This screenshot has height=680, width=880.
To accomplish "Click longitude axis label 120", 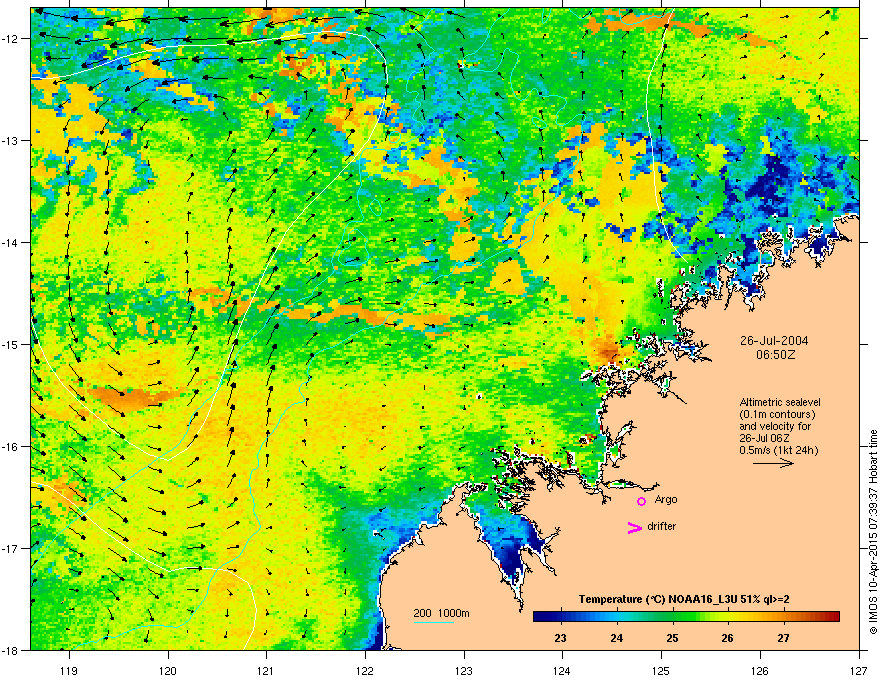I will 168,670.
